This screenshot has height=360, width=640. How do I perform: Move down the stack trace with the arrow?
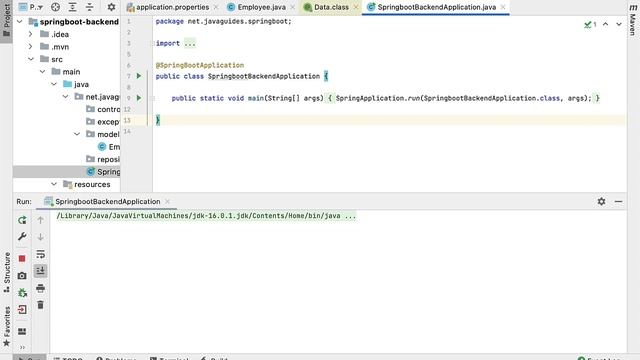coord(40,237)
